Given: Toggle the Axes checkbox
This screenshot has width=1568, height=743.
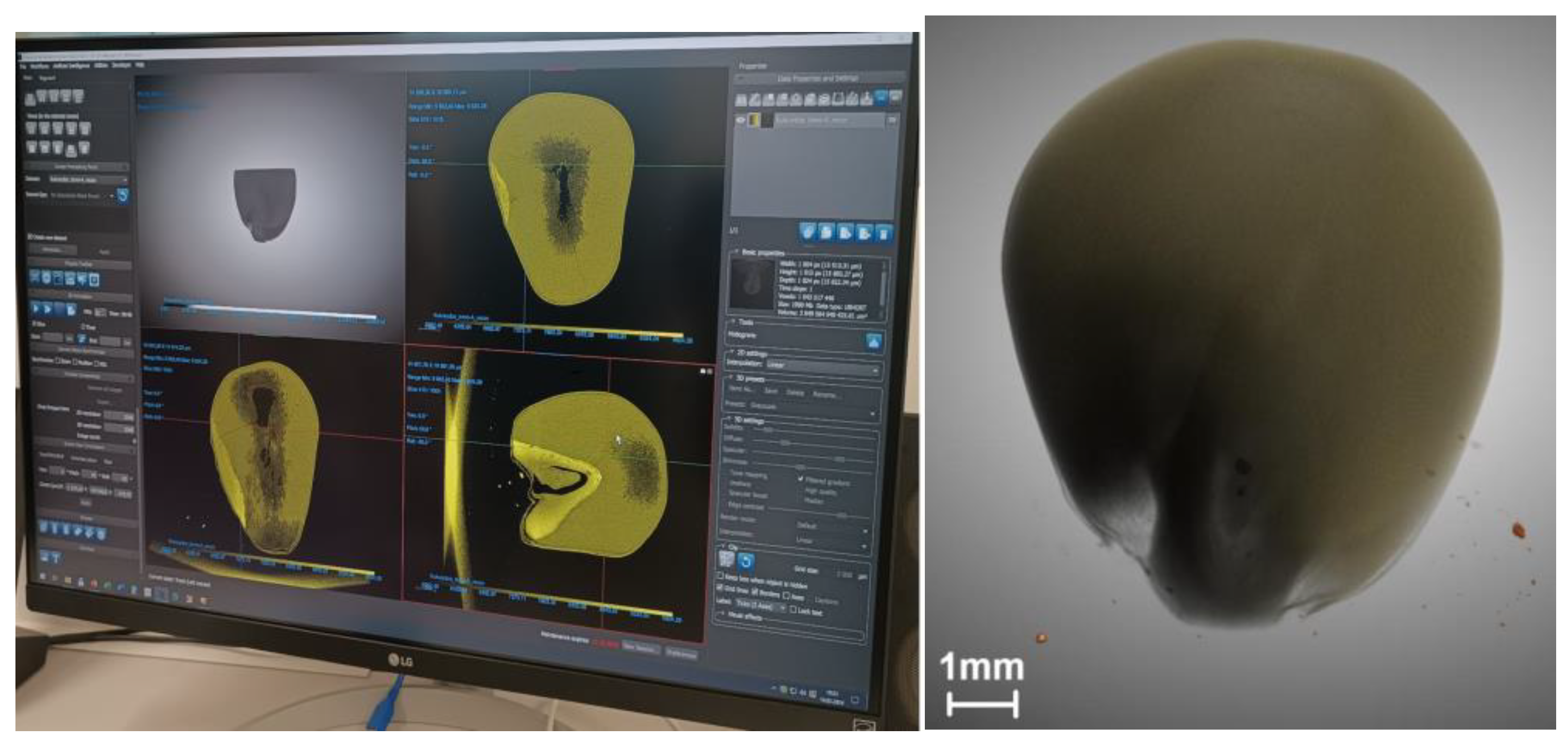Looking at the screenshot, I should 786,595.
